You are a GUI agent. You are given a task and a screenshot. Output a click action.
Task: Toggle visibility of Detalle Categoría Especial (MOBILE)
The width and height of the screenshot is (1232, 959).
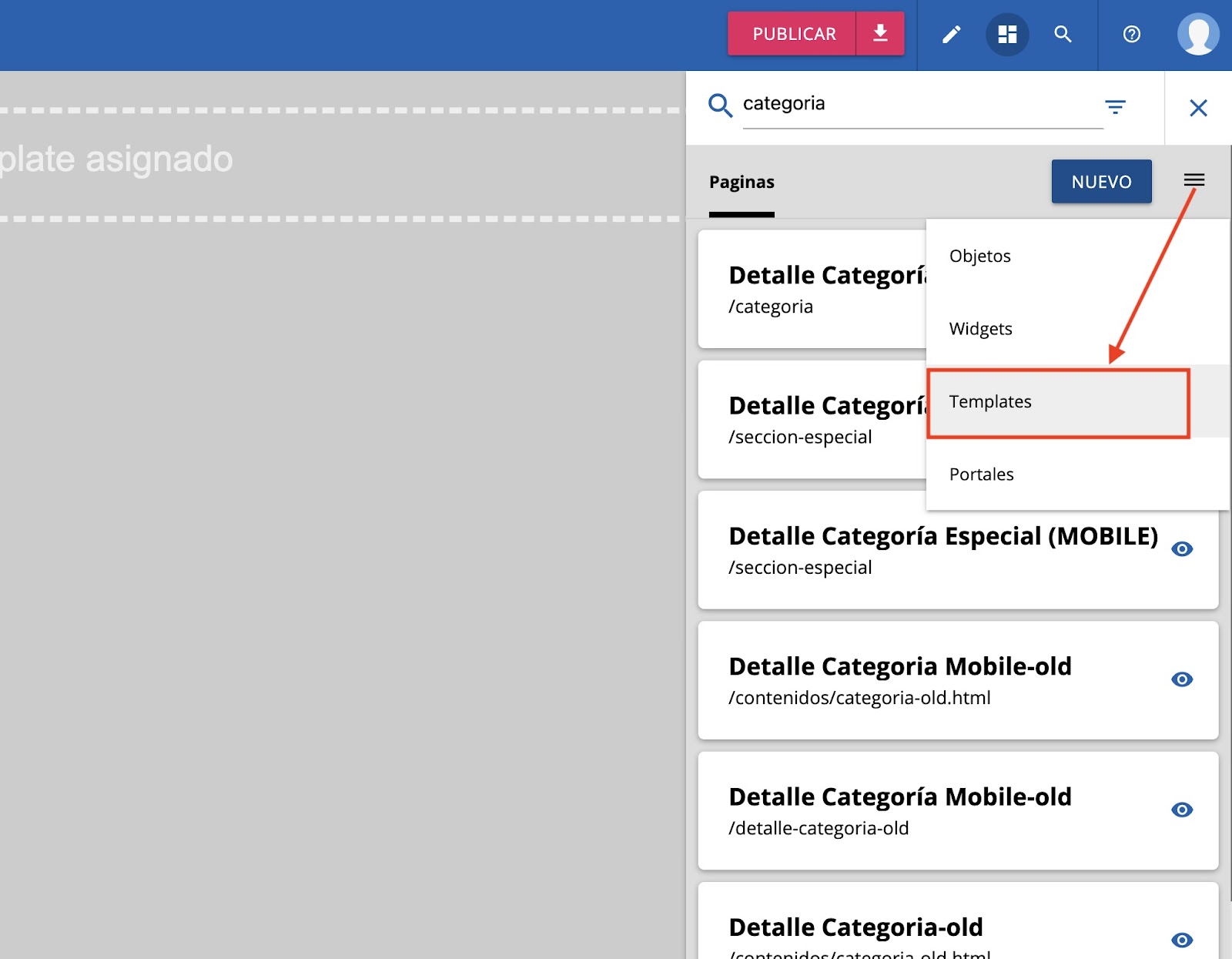pos(1182,549)
